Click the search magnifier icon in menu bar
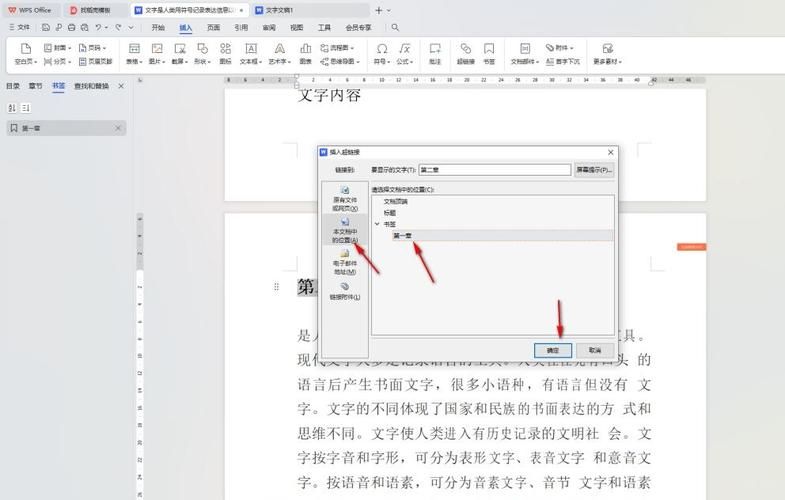Image resolution: width=785 pixels, height=500 pixels. tap(395, 28)
